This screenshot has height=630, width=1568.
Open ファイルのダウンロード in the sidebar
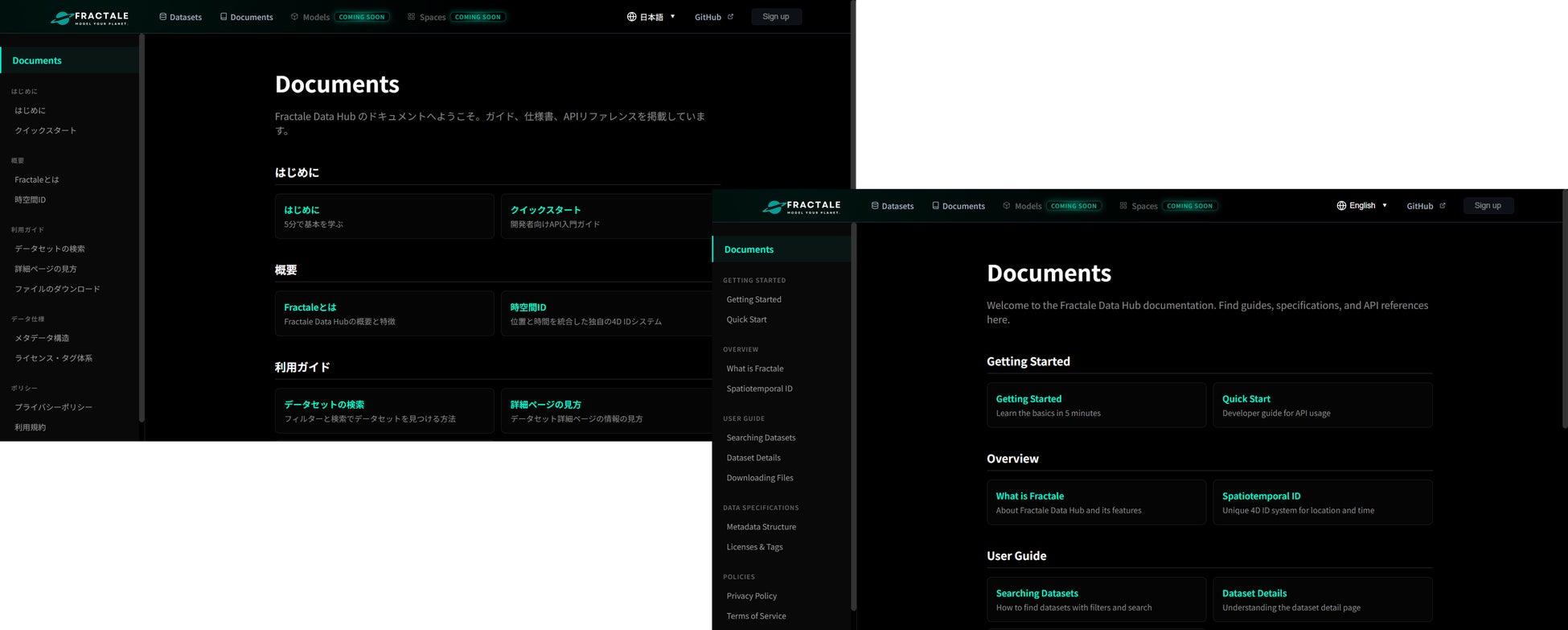pyautogui.click(x=58, y=289)
